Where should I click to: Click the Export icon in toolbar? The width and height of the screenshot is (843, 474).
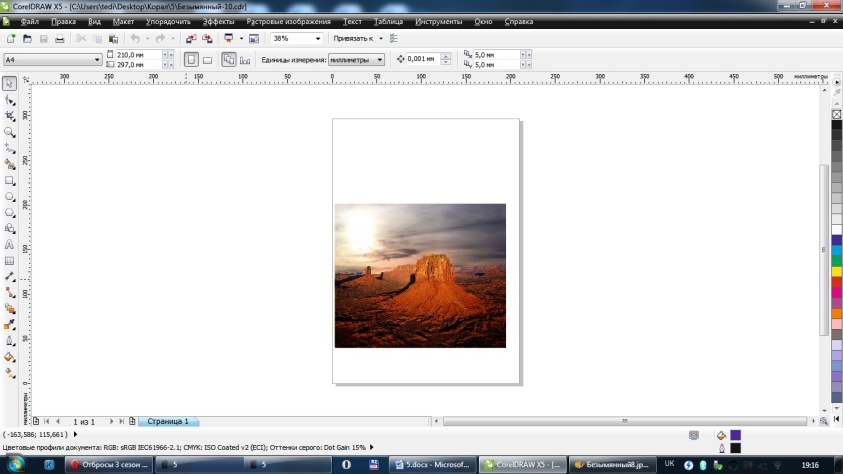point(207,39)
